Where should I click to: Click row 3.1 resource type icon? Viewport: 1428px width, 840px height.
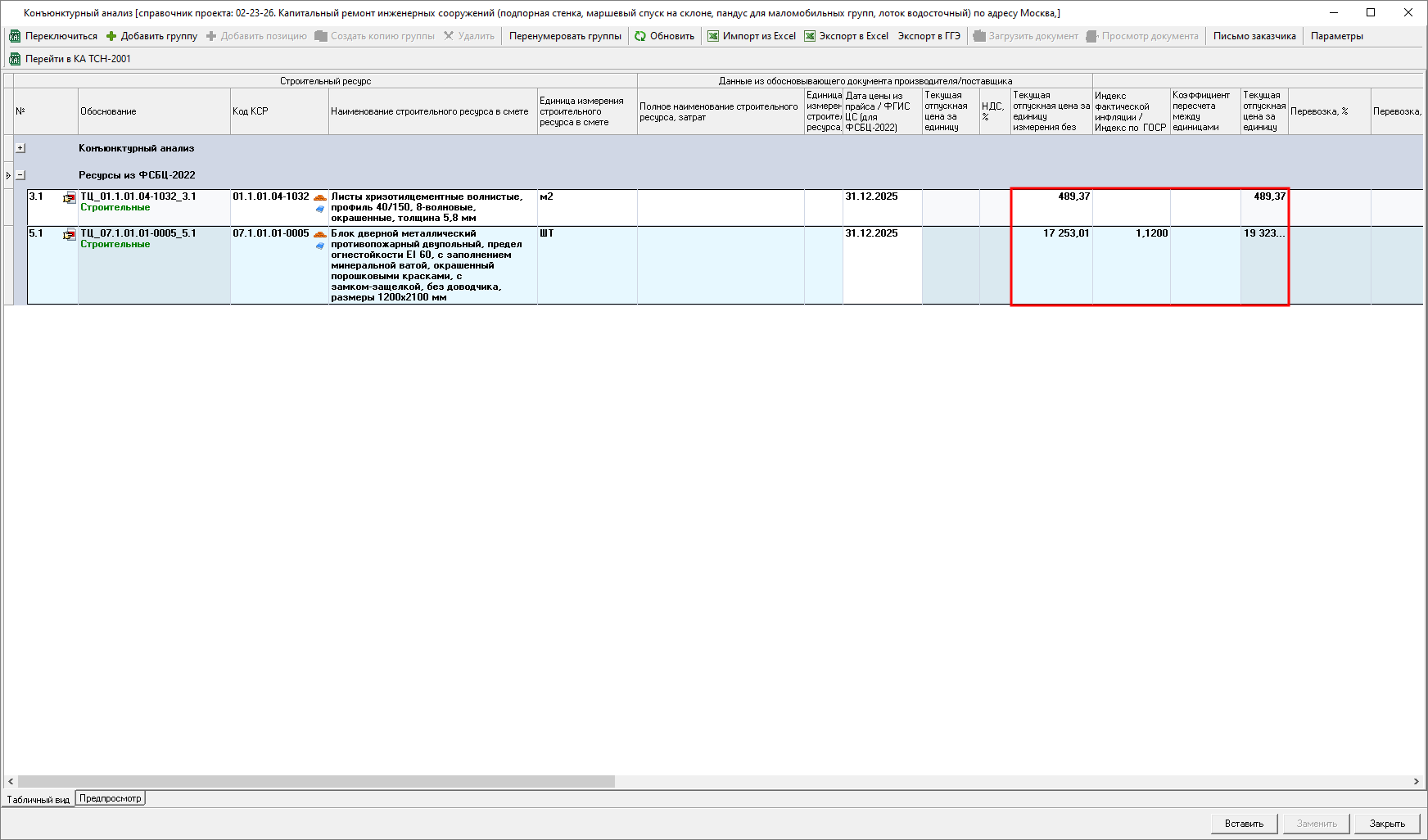[x=69, y=198]
